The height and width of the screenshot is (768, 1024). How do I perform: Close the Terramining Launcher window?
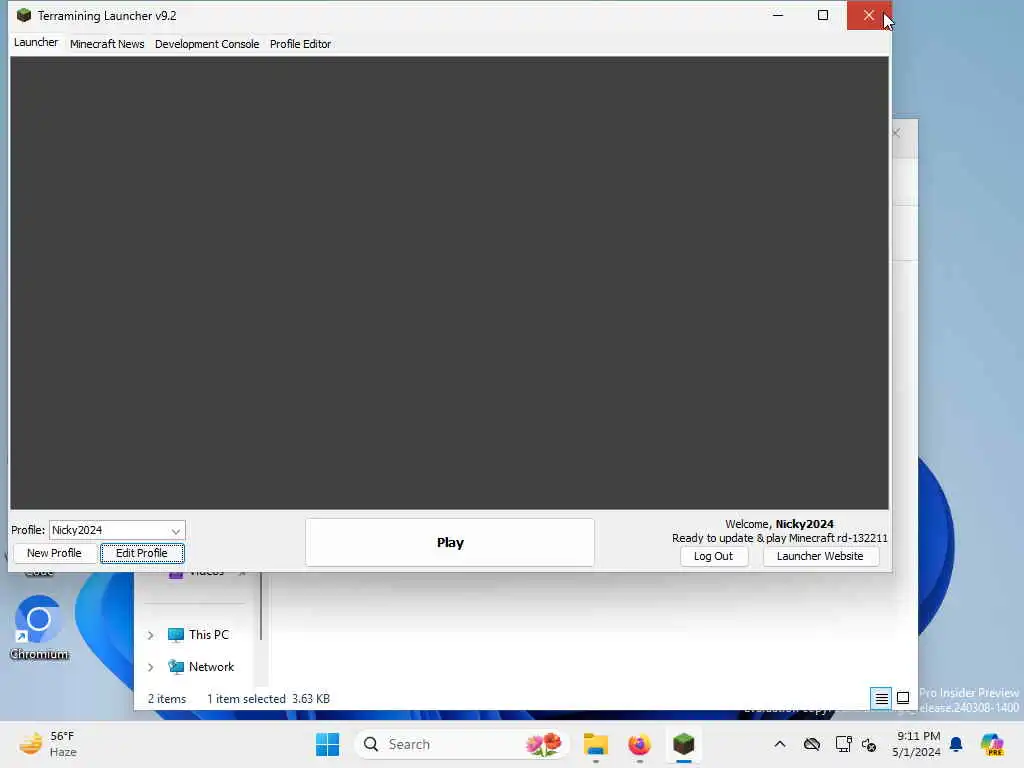[869, 15]
